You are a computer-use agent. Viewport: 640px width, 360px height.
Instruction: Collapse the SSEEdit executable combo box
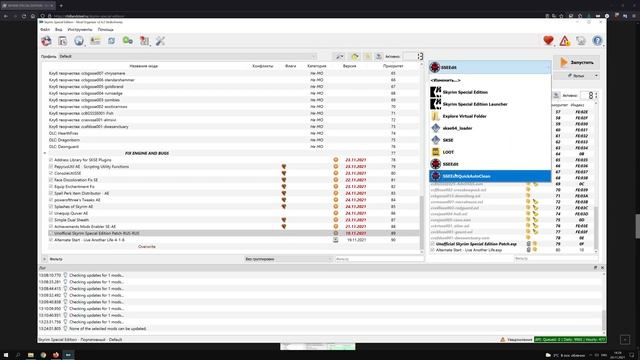[x=490, y=67]
